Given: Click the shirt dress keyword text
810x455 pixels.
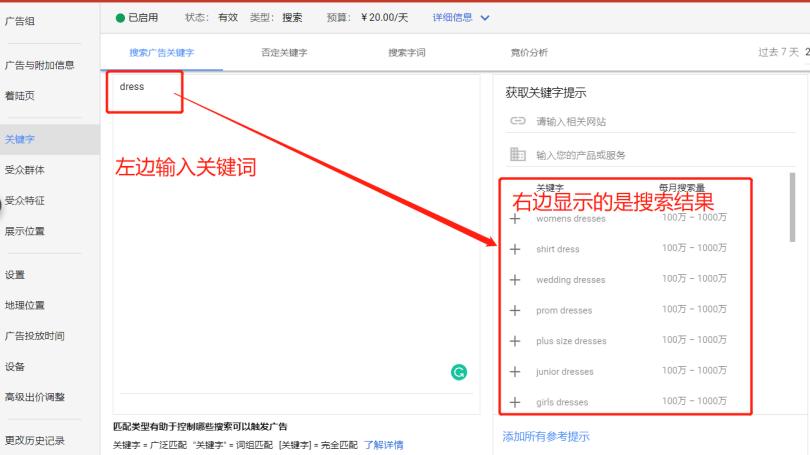Looking at the screenshot, I should (x=558, y=249).
